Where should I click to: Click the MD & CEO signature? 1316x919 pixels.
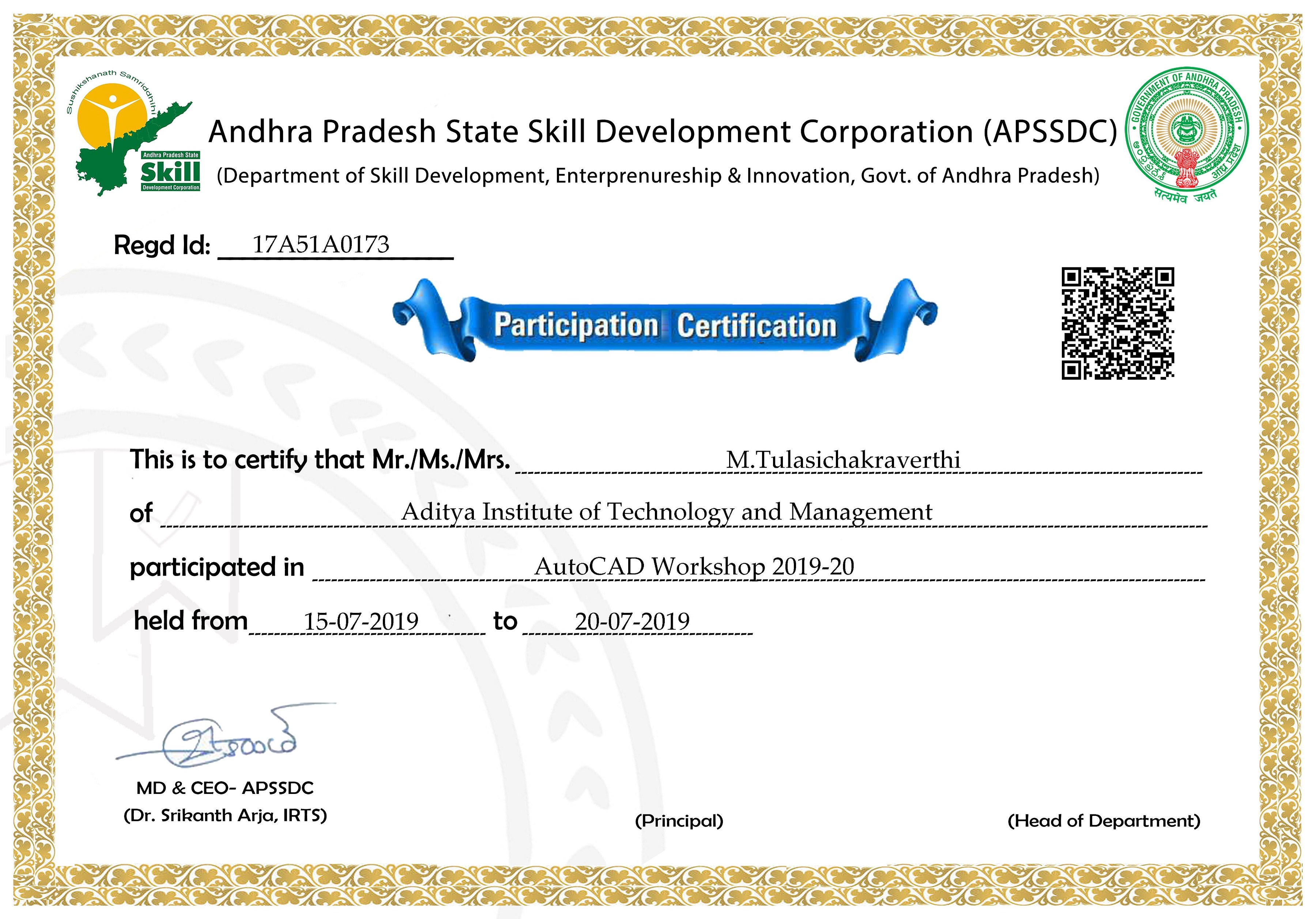tap(229, 739)
